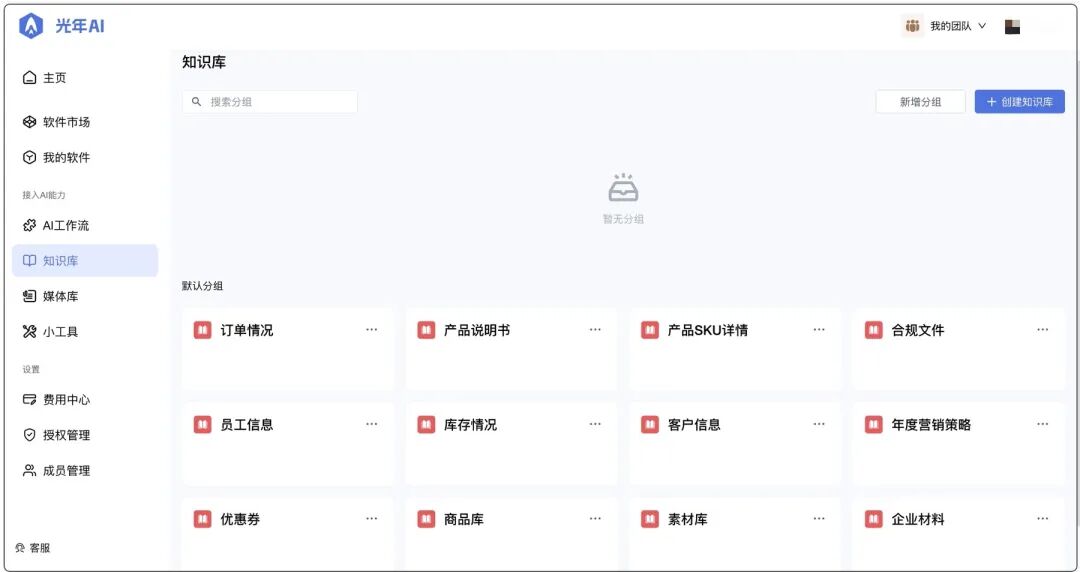This screenshot has height=572, width=1080.
Task: Click the 默认分组 group label
Action: 202,286
